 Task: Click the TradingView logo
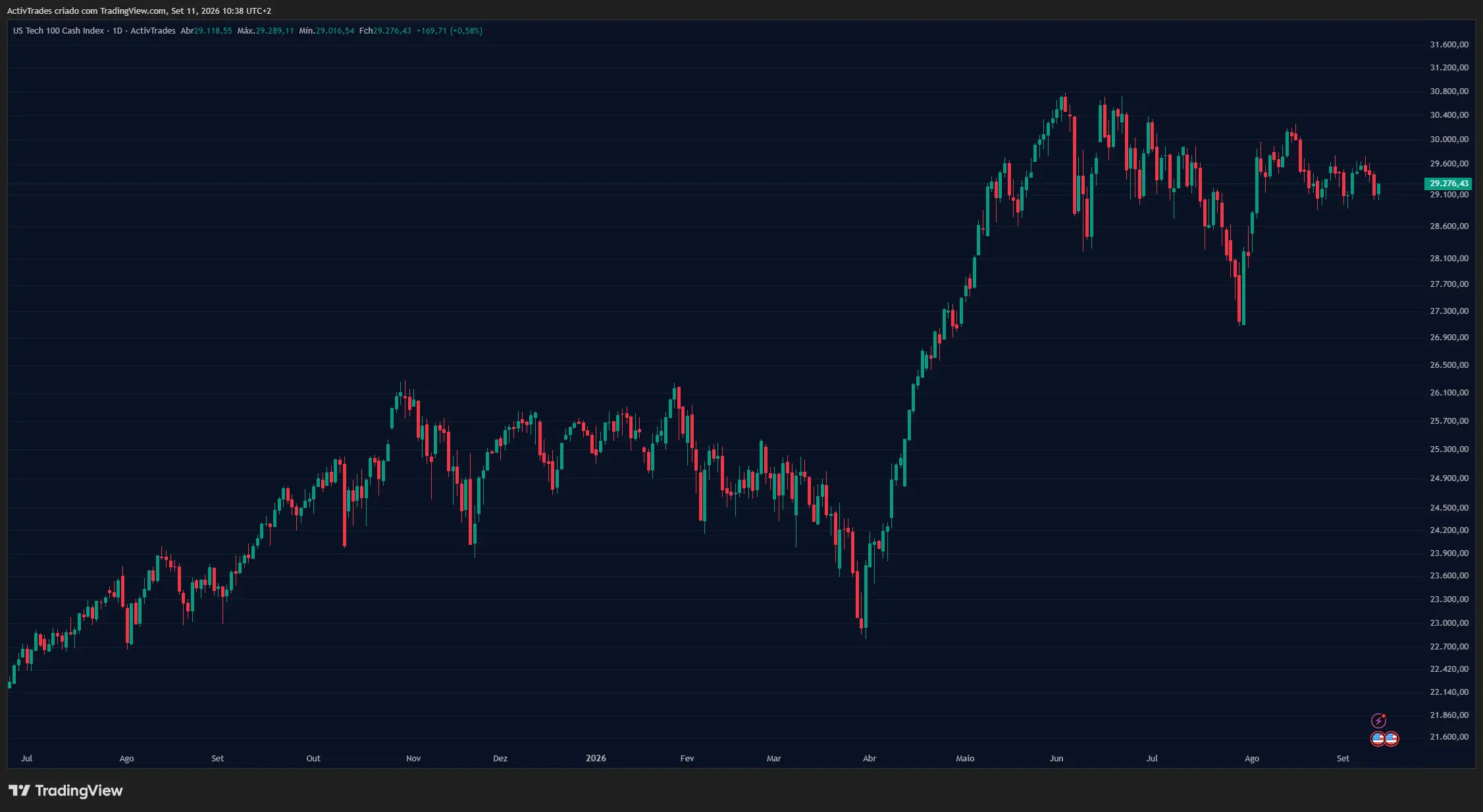point(65,790)
